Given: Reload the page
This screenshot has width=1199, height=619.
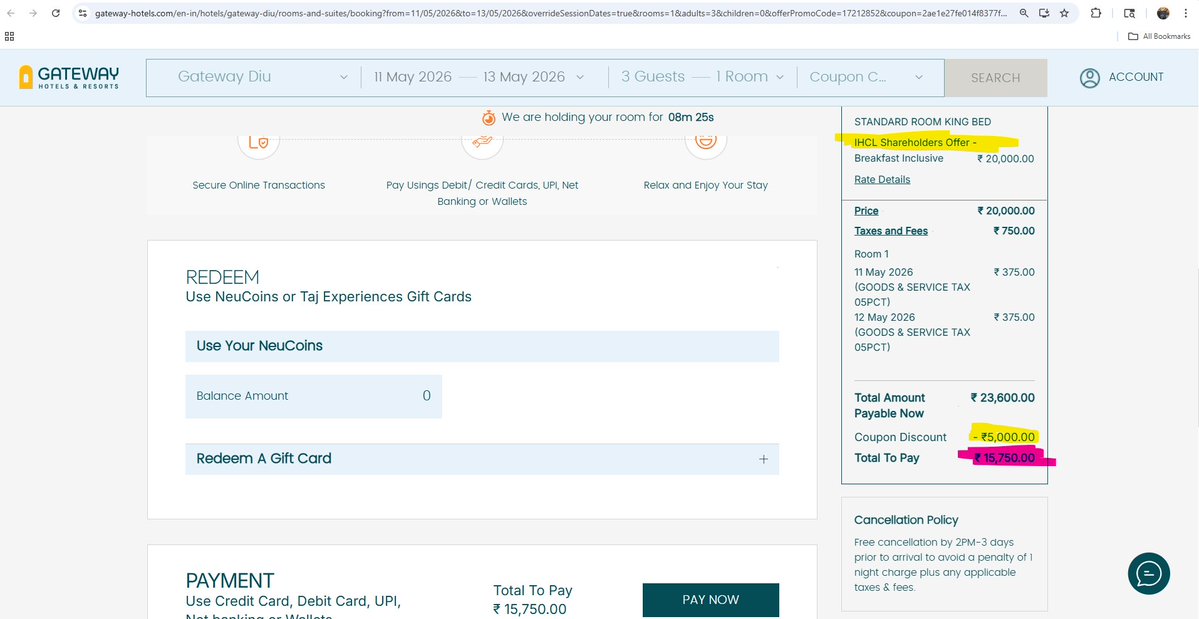Looking at the screenshot, I should pos(56,13).
